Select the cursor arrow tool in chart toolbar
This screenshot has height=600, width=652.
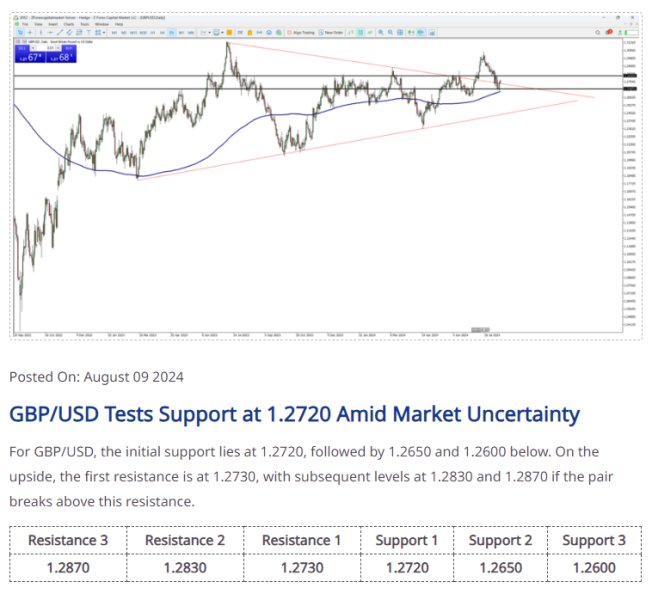[x=20, y=32]
